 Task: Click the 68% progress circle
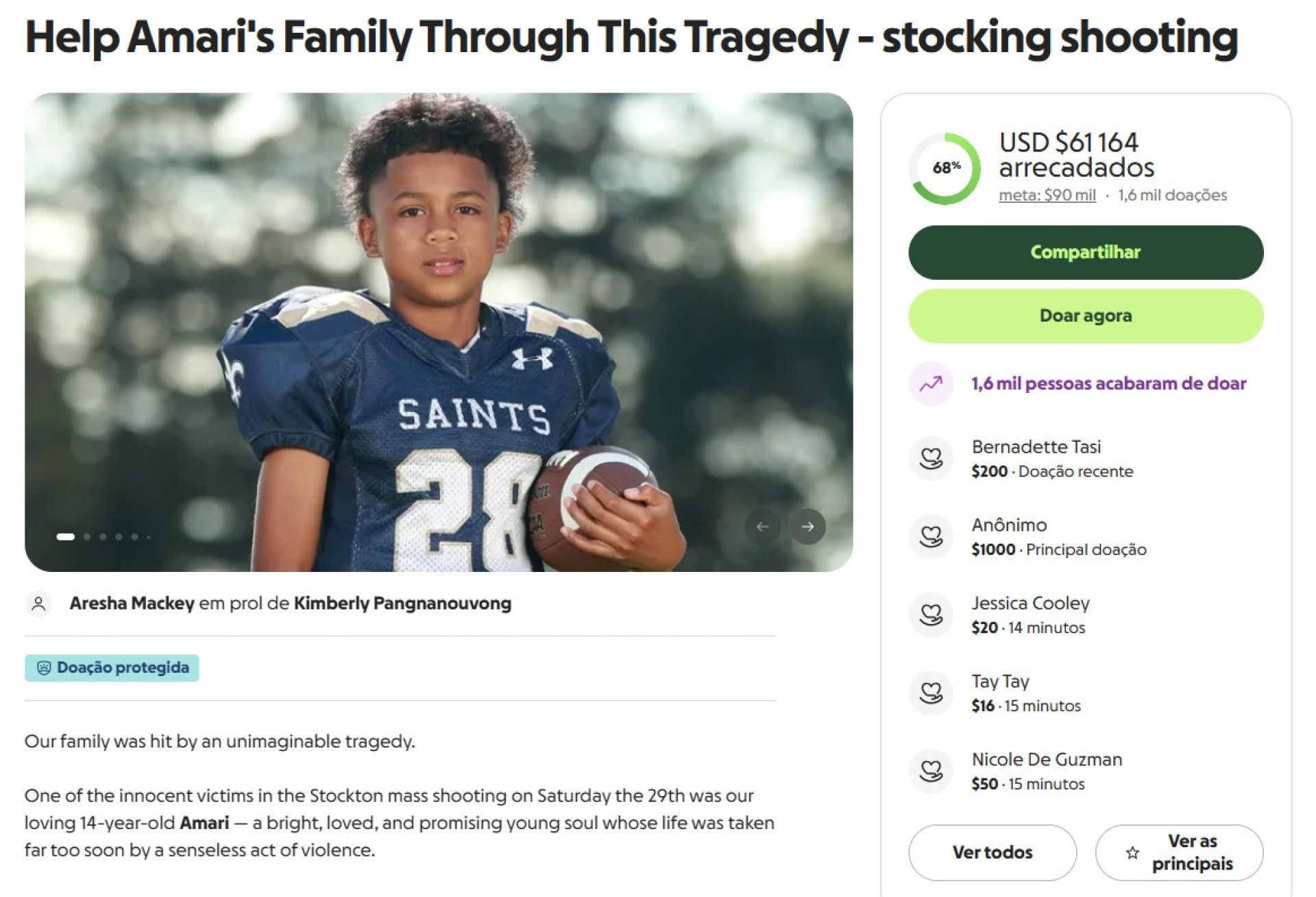[x=945, y=168]
